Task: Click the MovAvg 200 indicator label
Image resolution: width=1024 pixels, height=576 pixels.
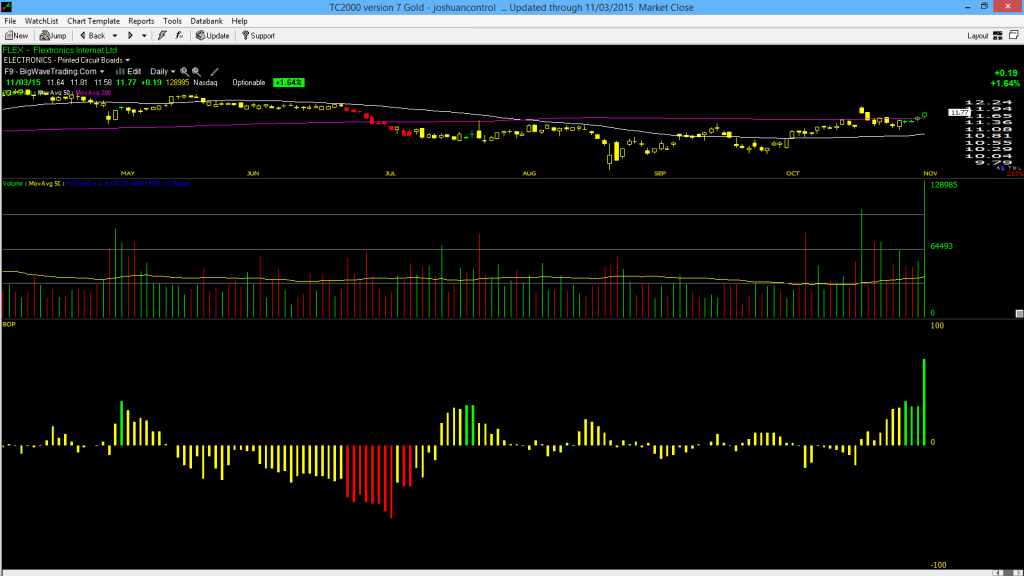Action: point(93,93)
